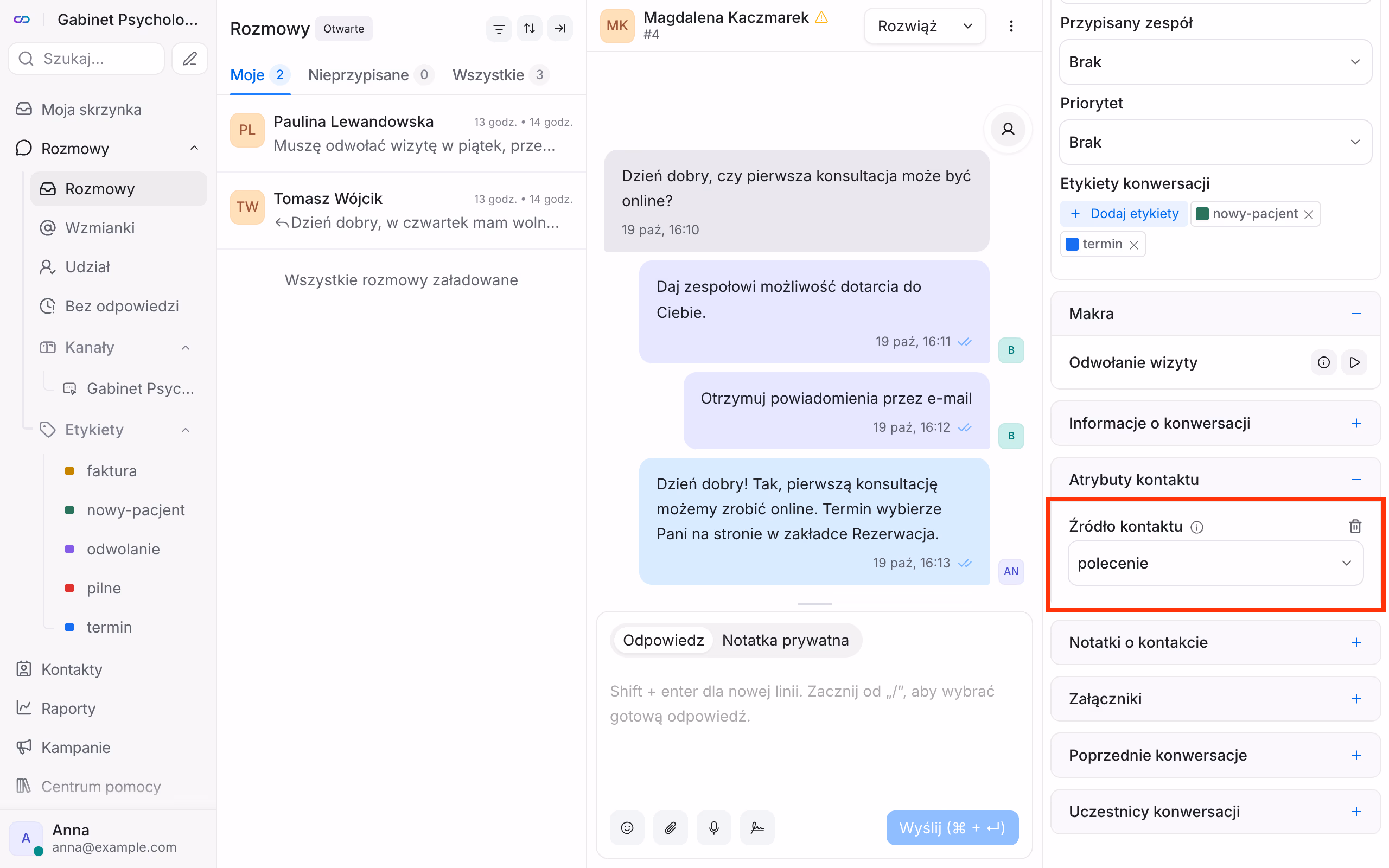Select the Notatka prywatna tab
This screenshot has height=868, width=1389.
[785, 640]
